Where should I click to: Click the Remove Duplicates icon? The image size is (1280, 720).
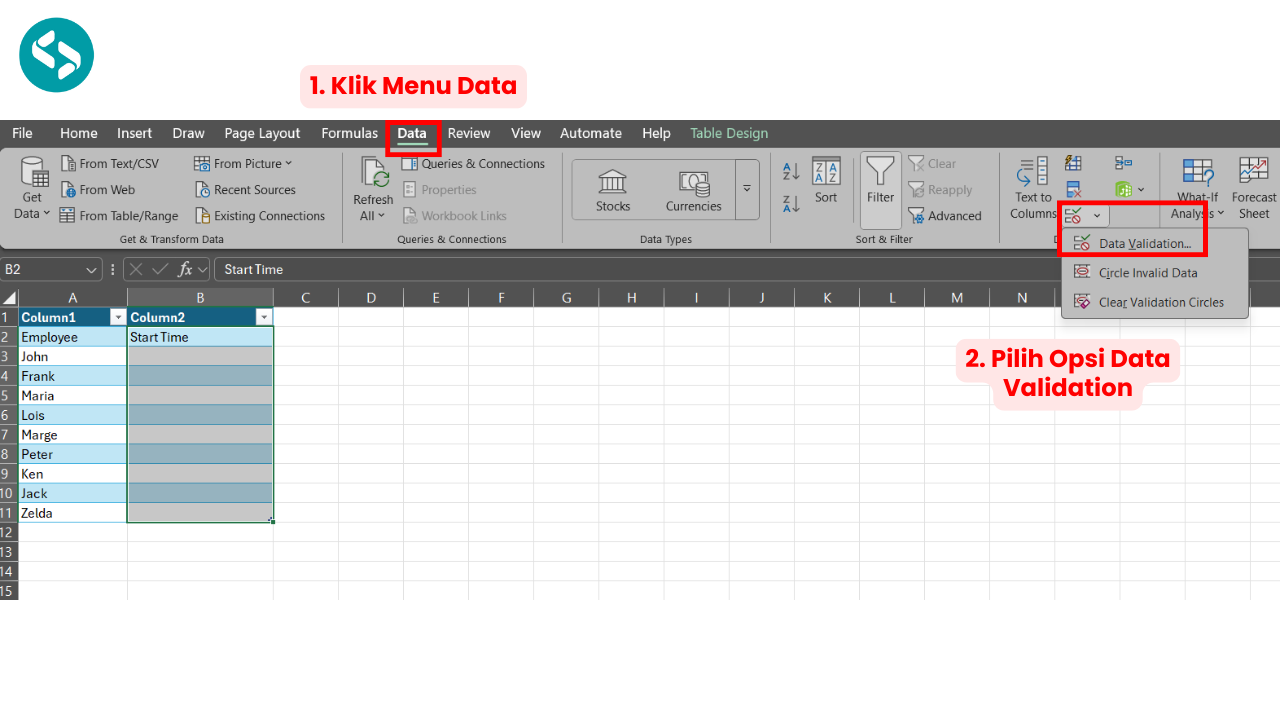coord(1072,190)
